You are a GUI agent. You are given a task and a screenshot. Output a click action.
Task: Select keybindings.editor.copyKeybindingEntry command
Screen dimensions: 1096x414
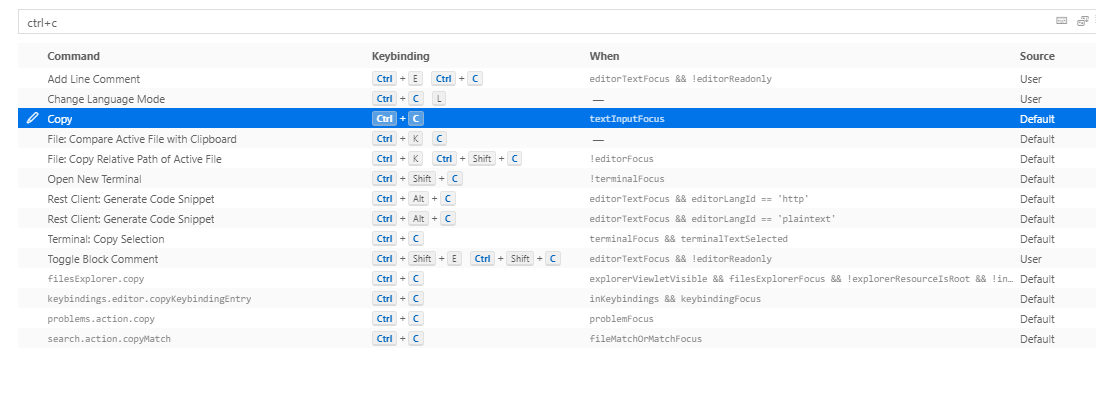pyautogui.click(x=149, y=299)
